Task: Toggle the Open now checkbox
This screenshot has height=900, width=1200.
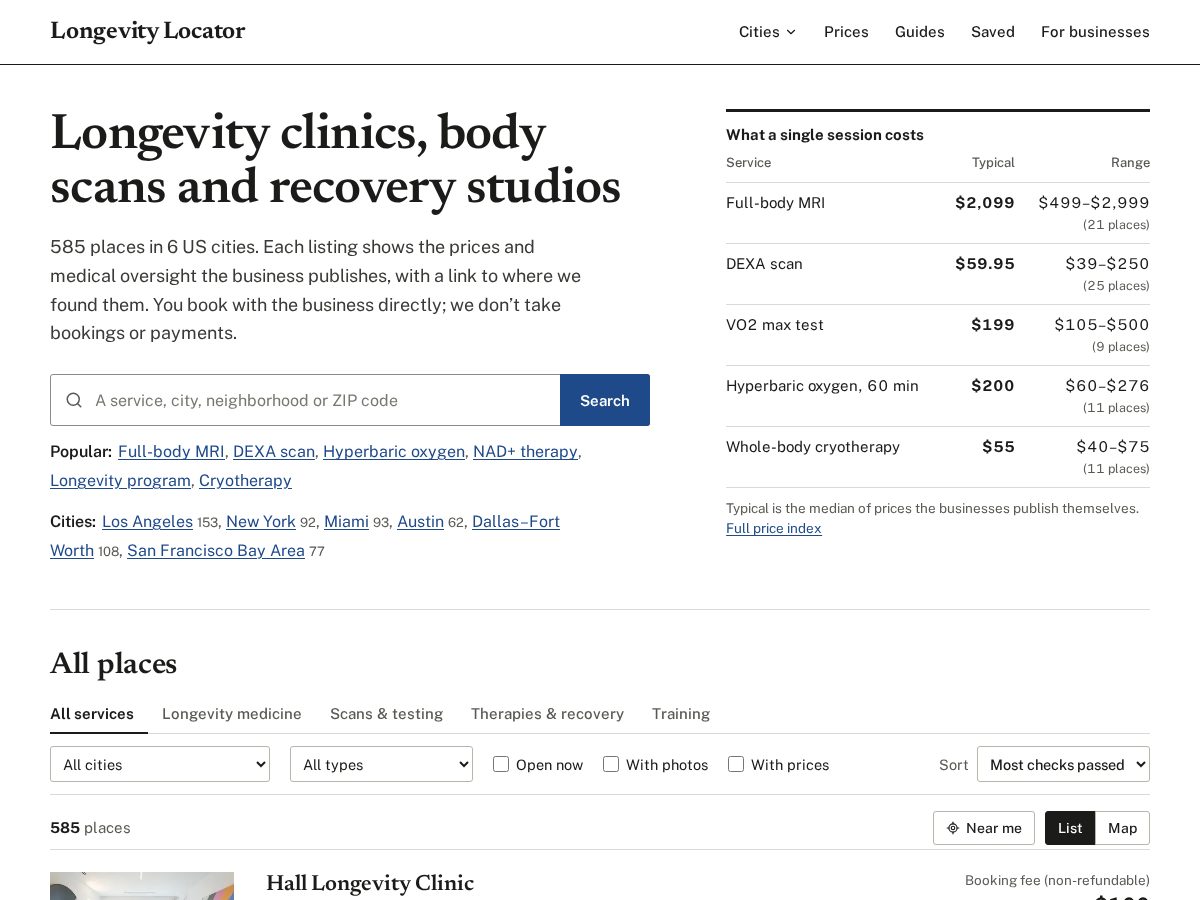Action: (x=501, y=764)
